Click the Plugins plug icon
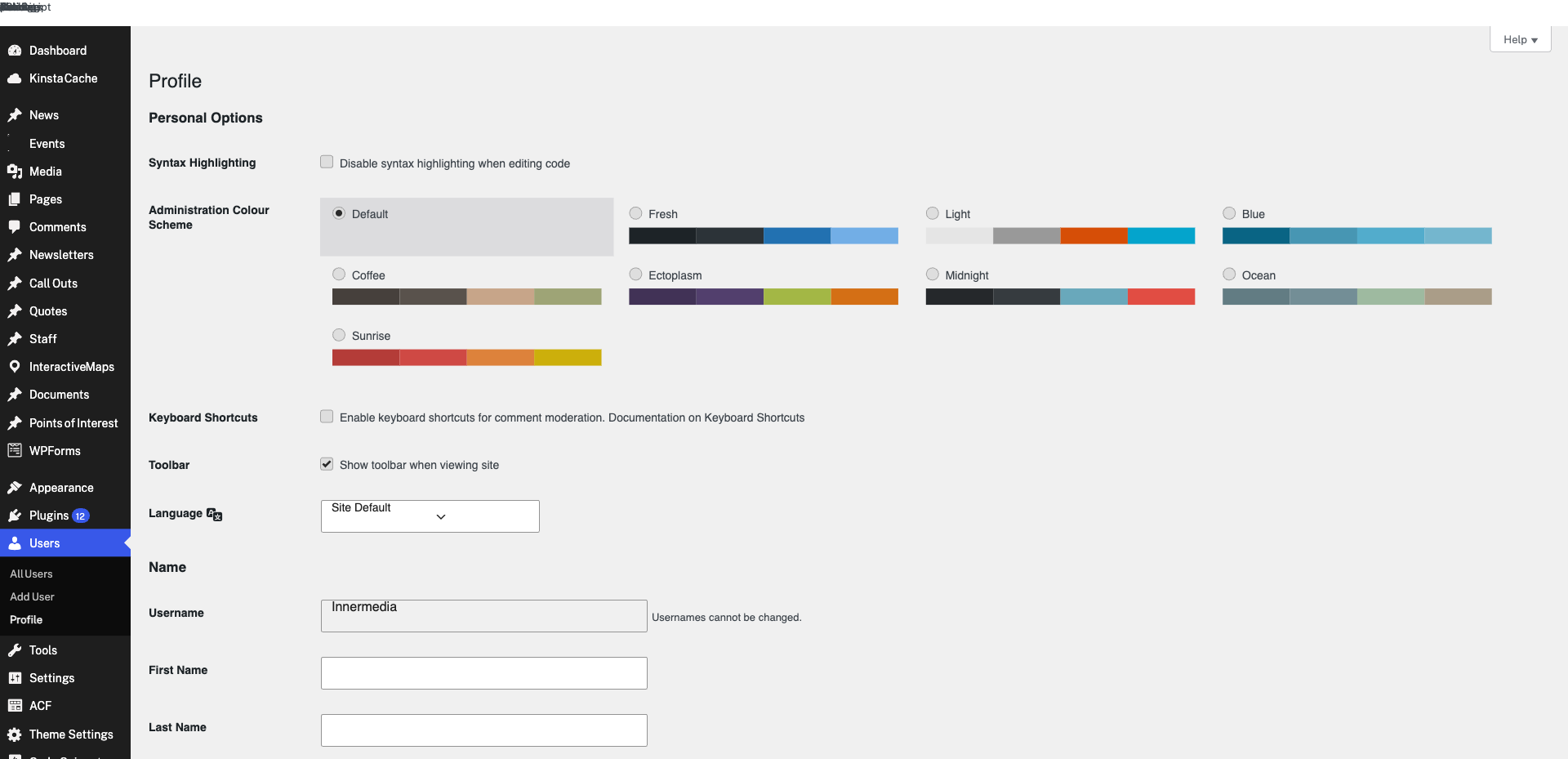The width and height of the screenshot is (1568, 759). coord(15,516)
